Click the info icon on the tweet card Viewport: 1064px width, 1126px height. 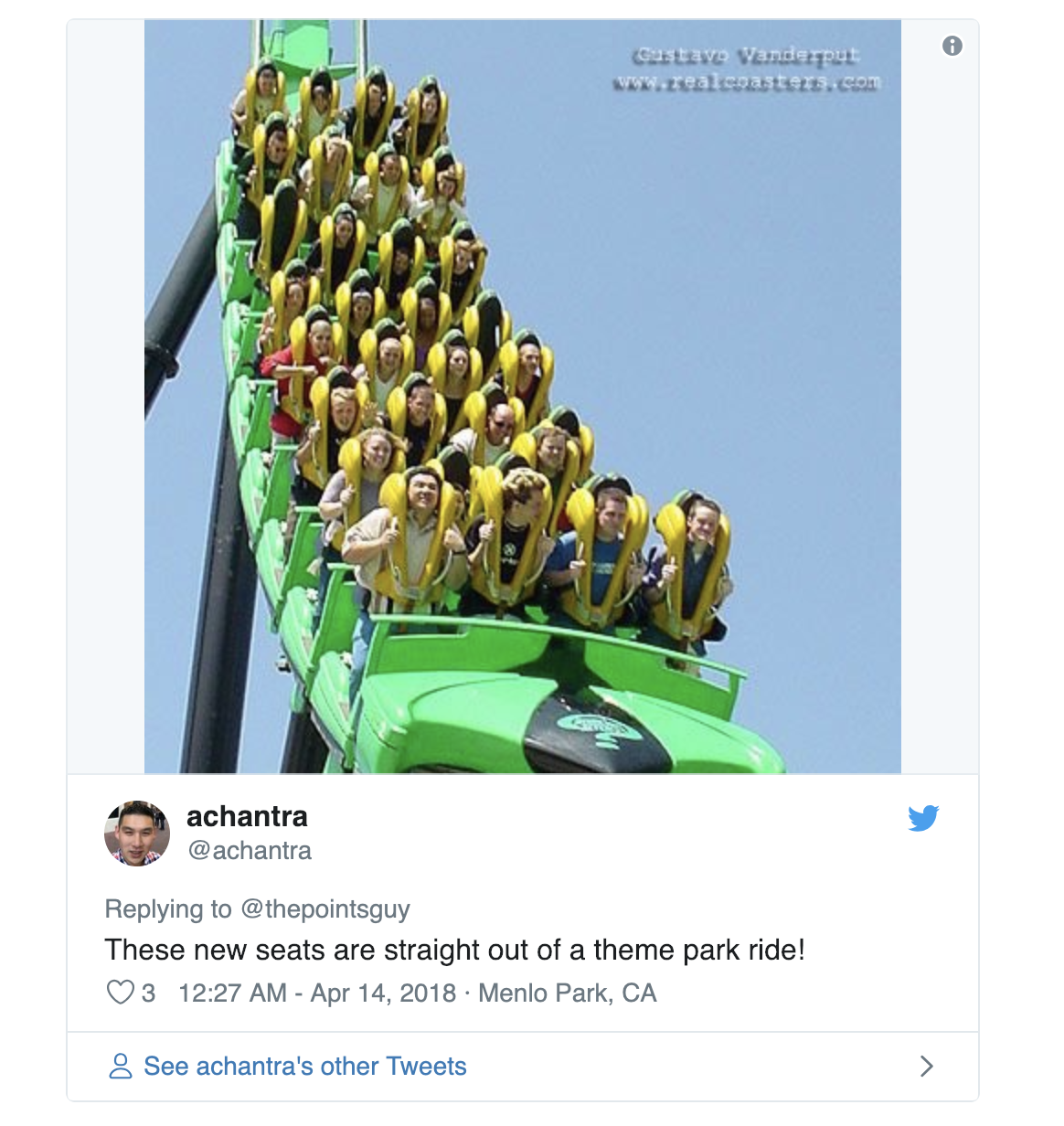(952, 46)
